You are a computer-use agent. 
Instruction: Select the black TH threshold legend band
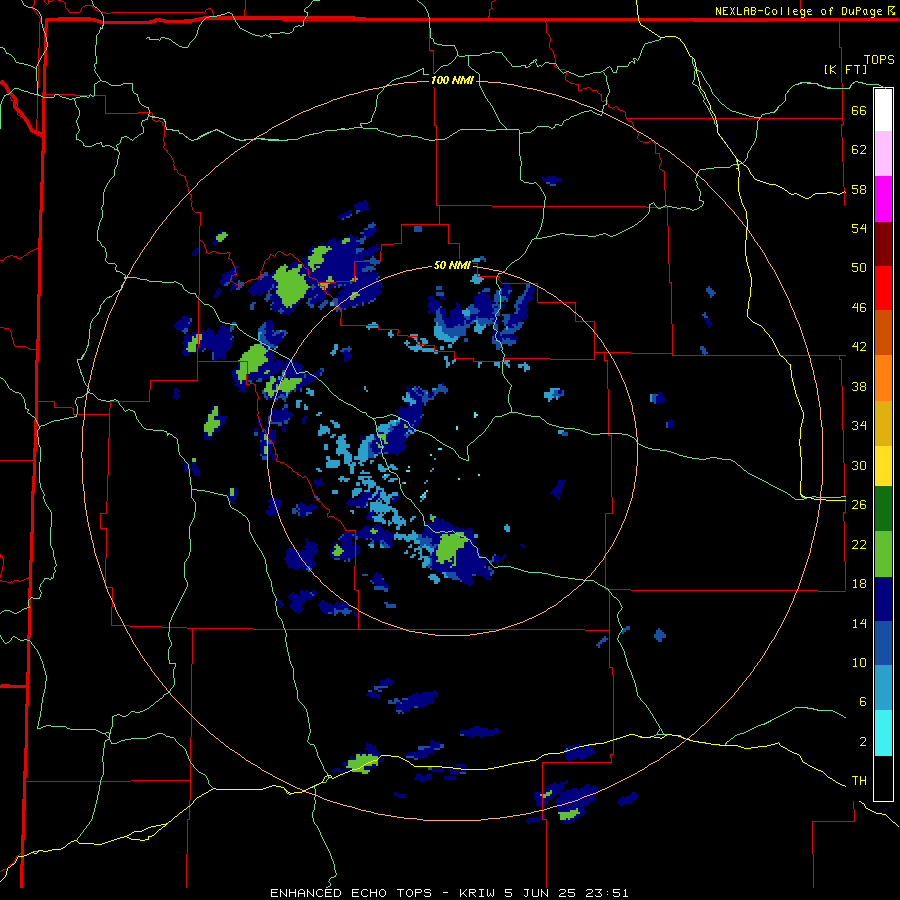point(883,778)
